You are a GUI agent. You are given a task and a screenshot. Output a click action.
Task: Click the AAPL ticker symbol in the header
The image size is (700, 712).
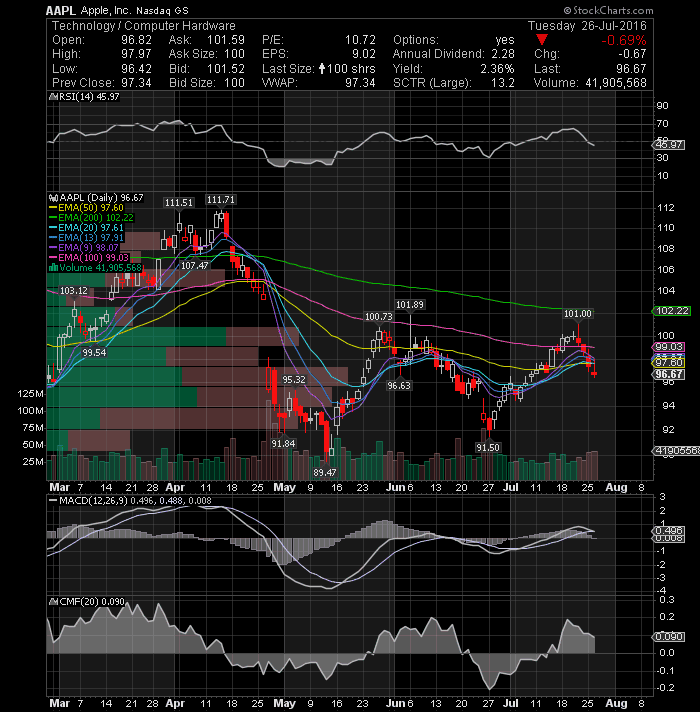[61, 10]
